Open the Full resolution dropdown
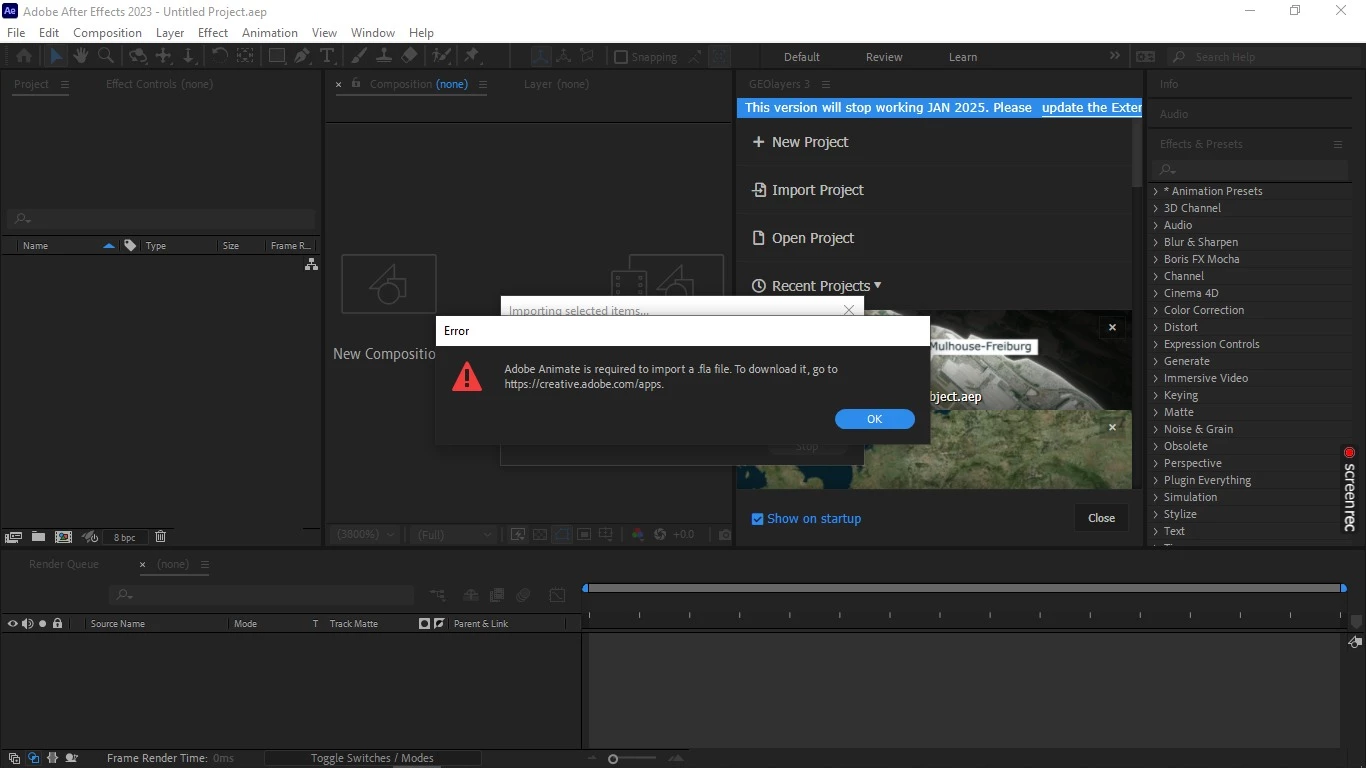1366x768 pixels. click(454, 535)
